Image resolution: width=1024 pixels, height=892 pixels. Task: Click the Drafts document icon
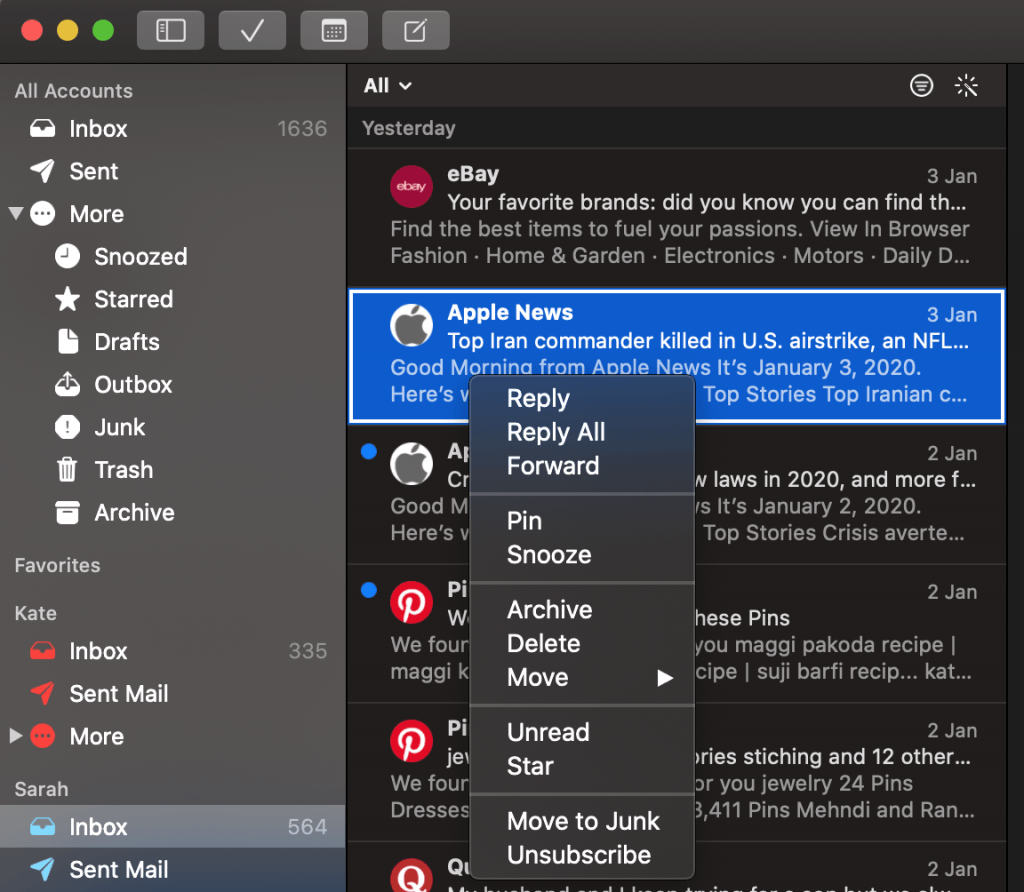point(67,342)
